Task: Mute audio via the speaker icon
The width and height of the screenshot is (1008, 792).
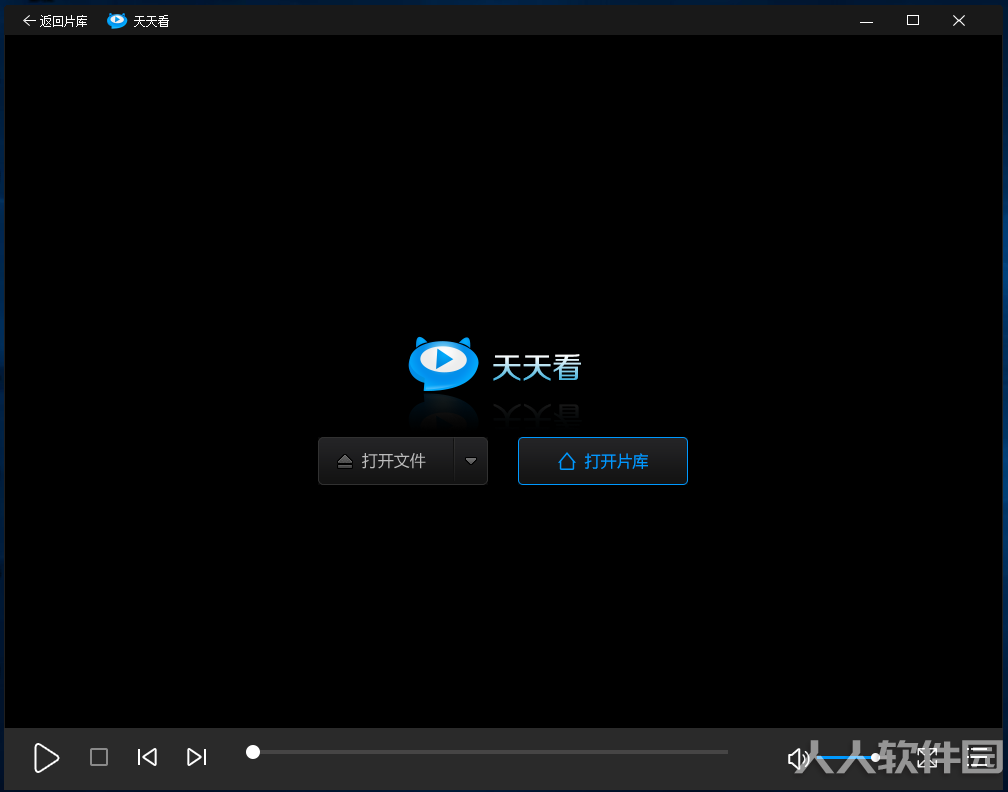Action: pyautogui.click(x=798, y=759)
